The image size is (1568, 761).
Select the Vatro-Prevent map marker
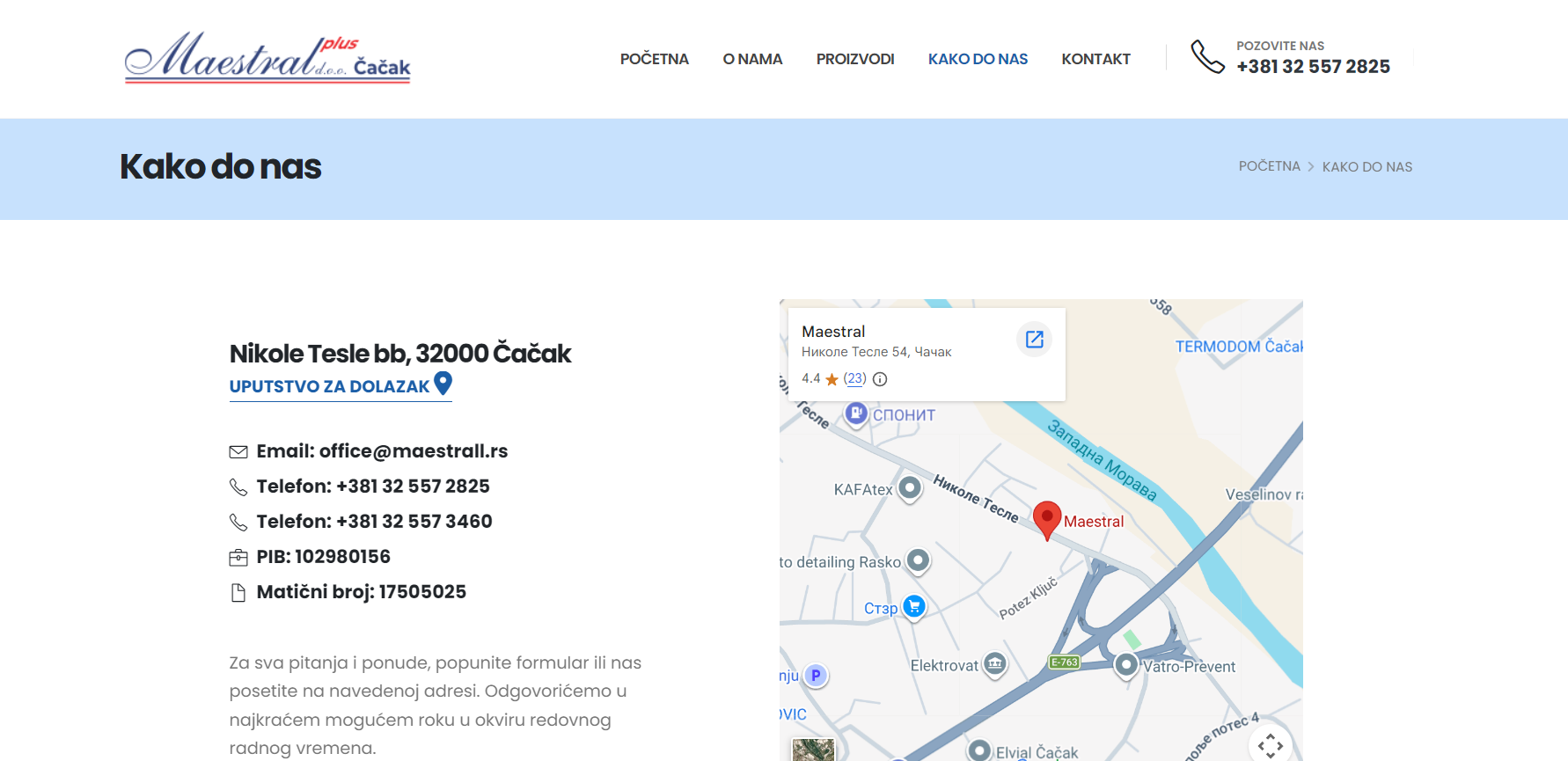[1126, 665]
